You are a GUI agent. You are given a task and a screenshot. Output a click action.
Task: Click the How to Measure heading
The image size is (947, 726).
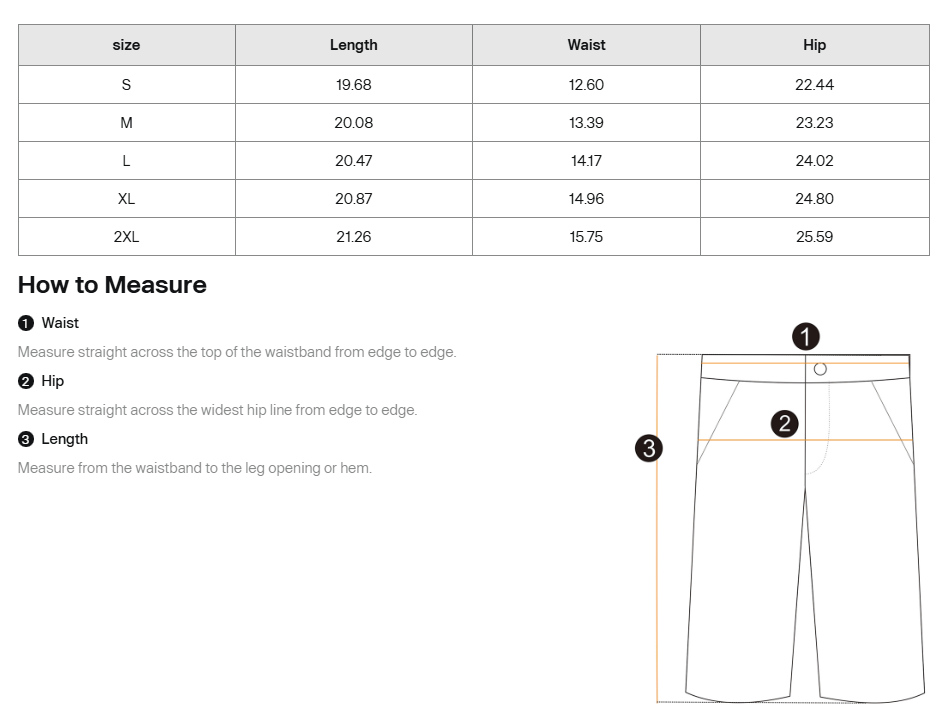[x=112, y=285]
